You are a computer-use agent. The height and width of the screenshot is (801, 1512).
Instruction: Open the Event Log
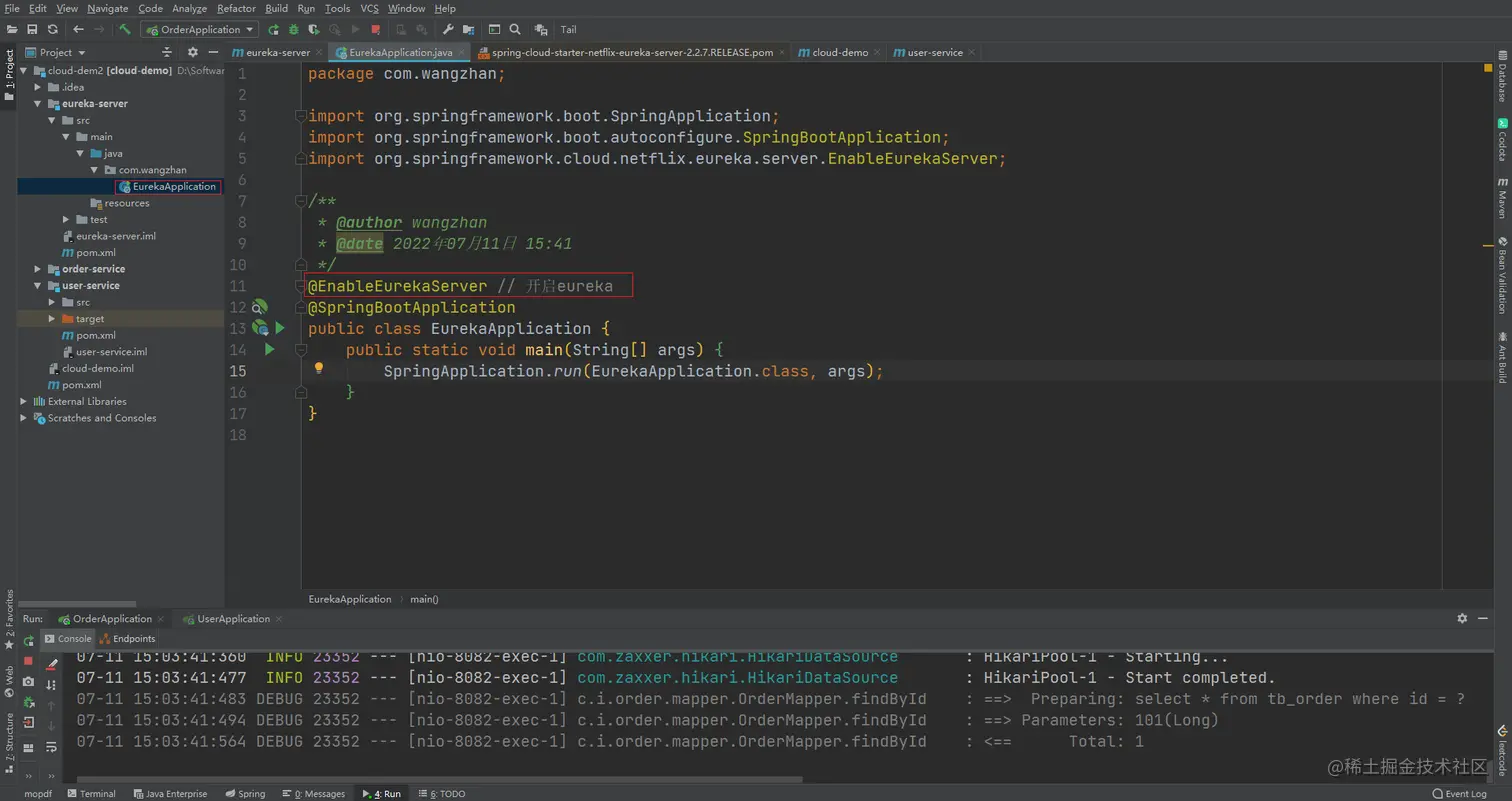coord(1460,793)
